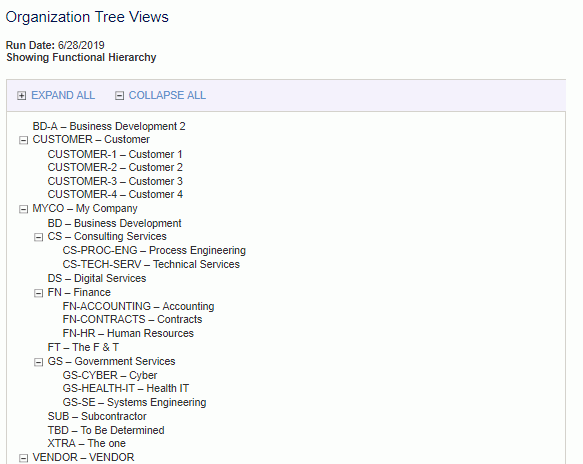Collapse the FN – Finance branch
Image resolution: width=583 pixels, height=464 pixels.
(38, 293)
